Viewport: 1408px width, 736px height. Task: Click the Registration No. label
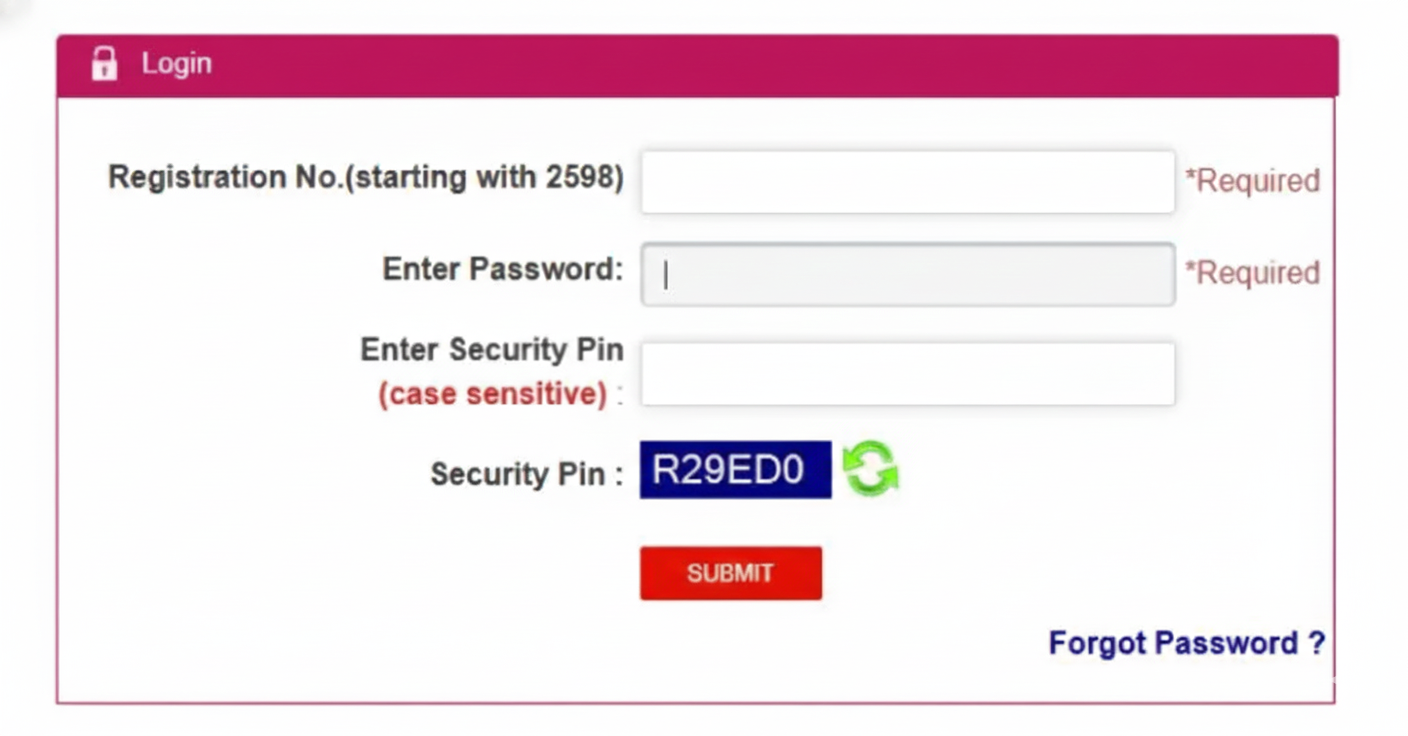tap(365, 178)
